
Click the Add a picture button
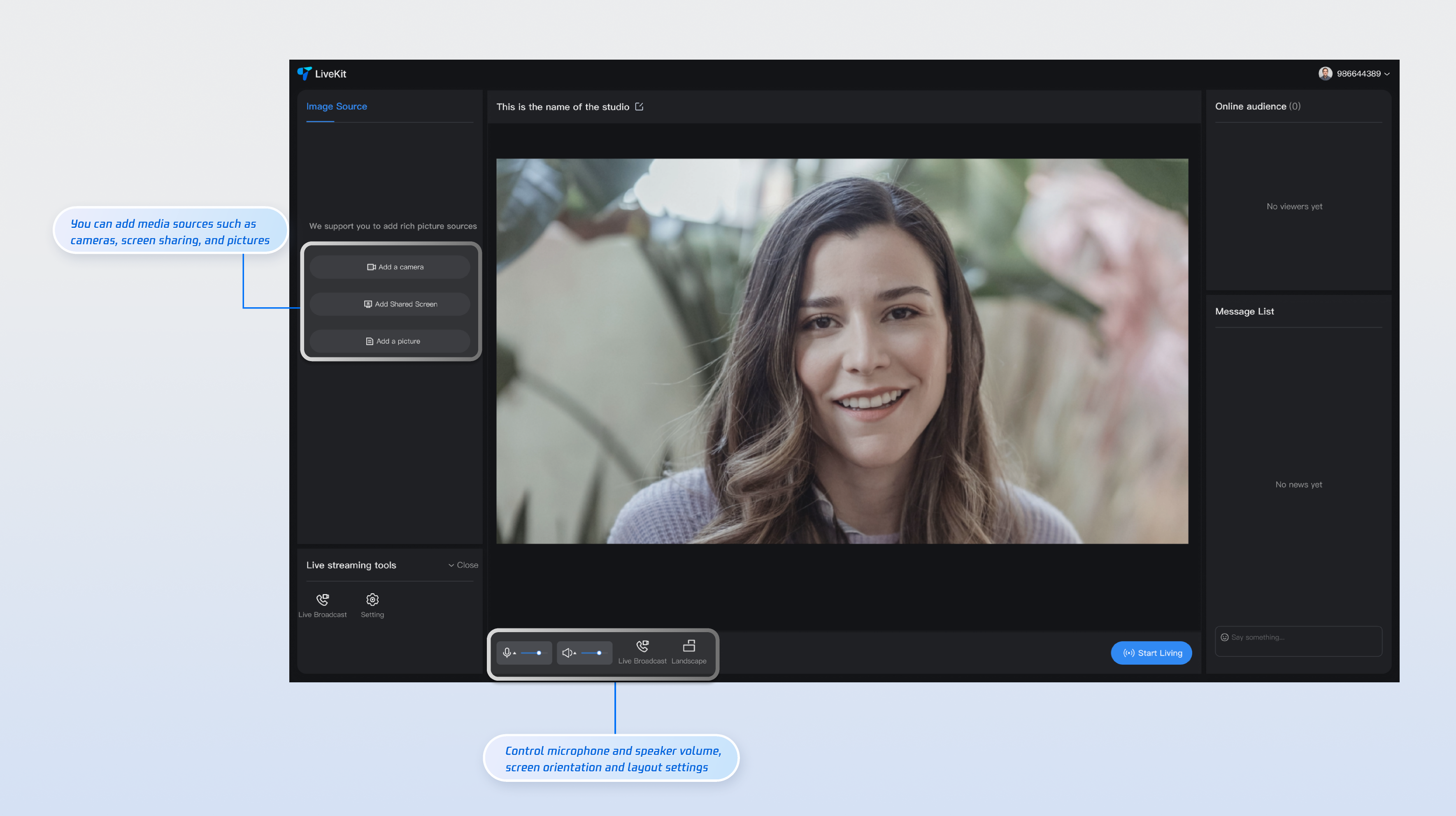[x=389, y=341]
